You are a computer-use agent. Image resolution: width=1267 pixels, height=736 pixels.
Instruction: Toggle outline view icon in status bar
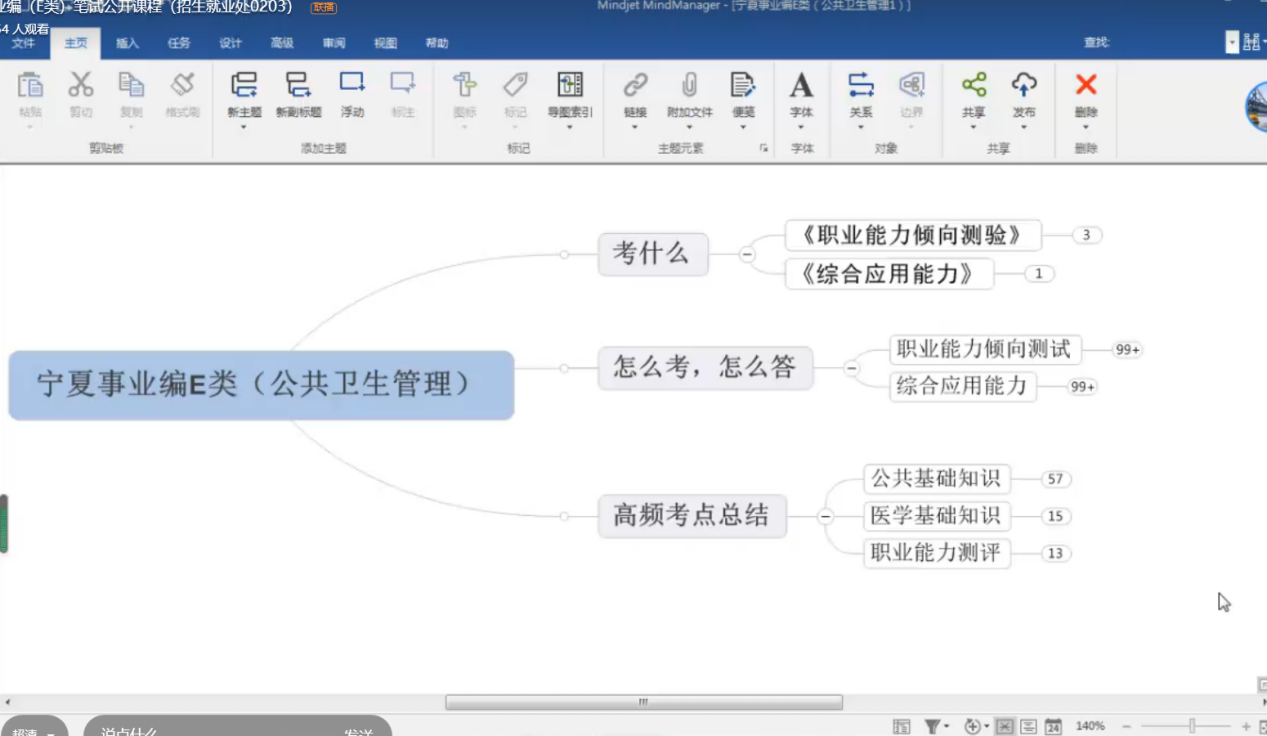[x=1028, y=727]
